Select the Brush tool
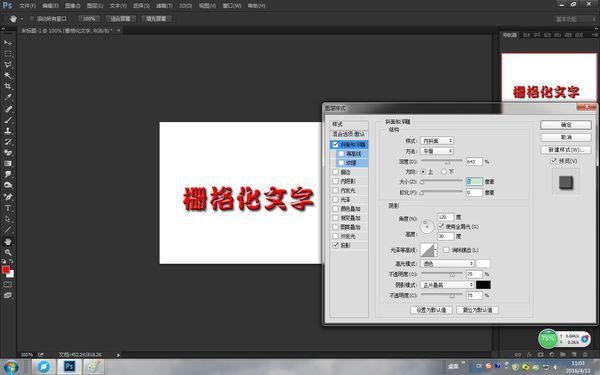 (x=8, y=120)
